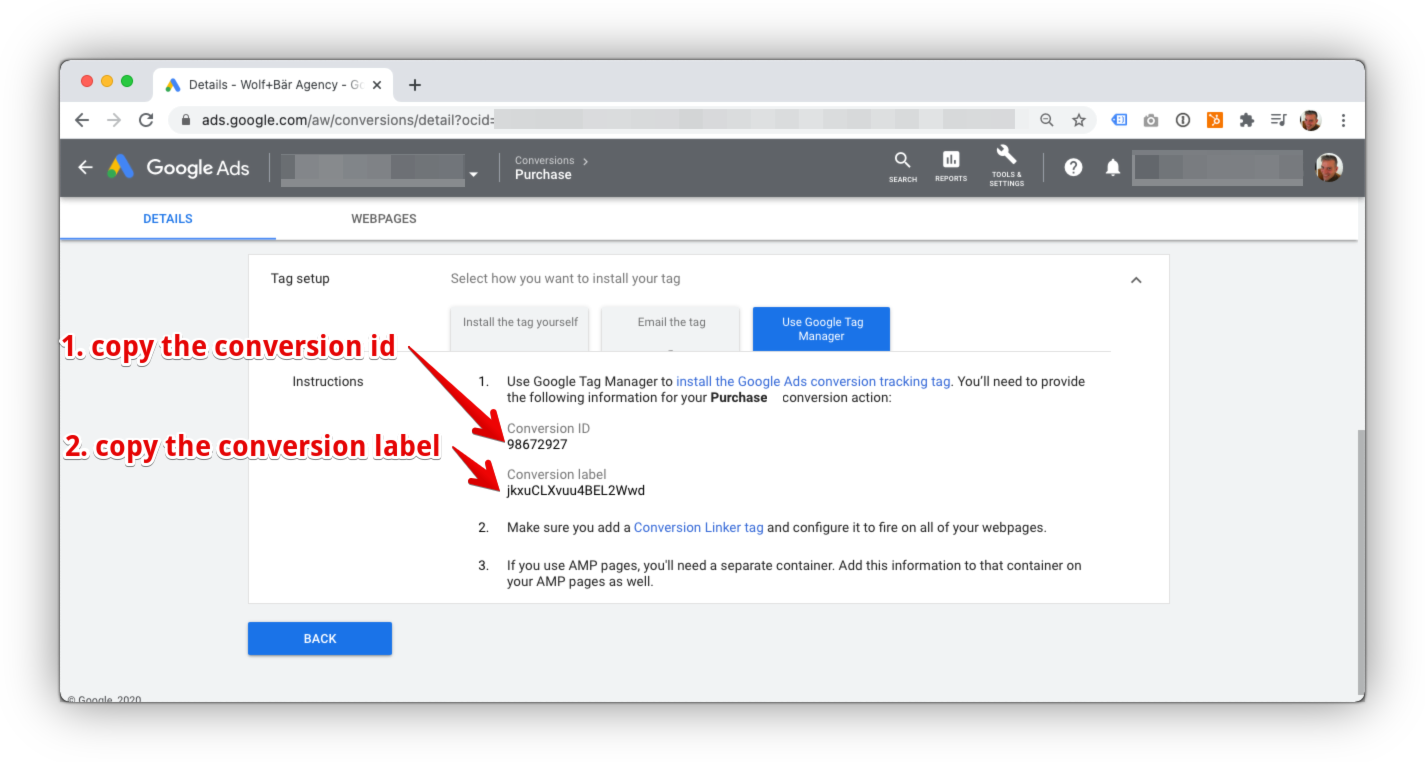
Task: Open a new browser tab
Action: pyautogui.click(x=415, y=85)
